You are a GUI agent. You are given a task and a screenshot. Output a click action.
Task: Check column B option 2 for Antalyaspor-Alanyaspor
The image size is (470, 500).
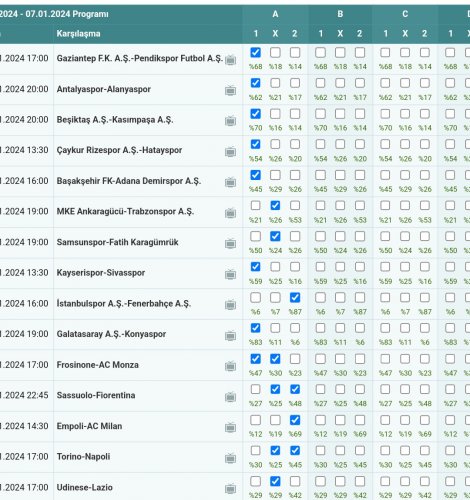point(360,83)
